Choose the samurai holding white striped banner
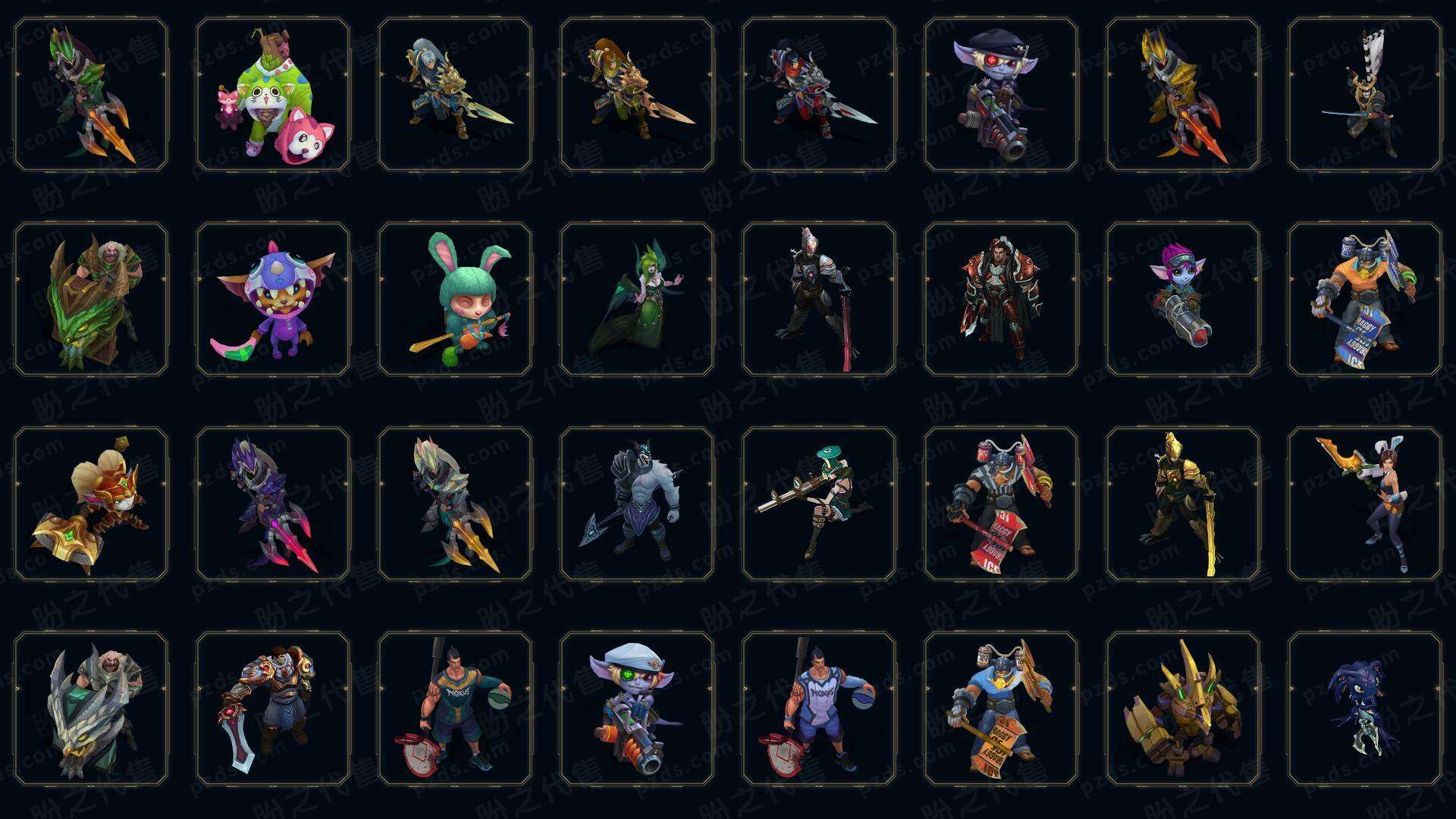This screenshot has height=819, width=1456. coord(1365,95)
